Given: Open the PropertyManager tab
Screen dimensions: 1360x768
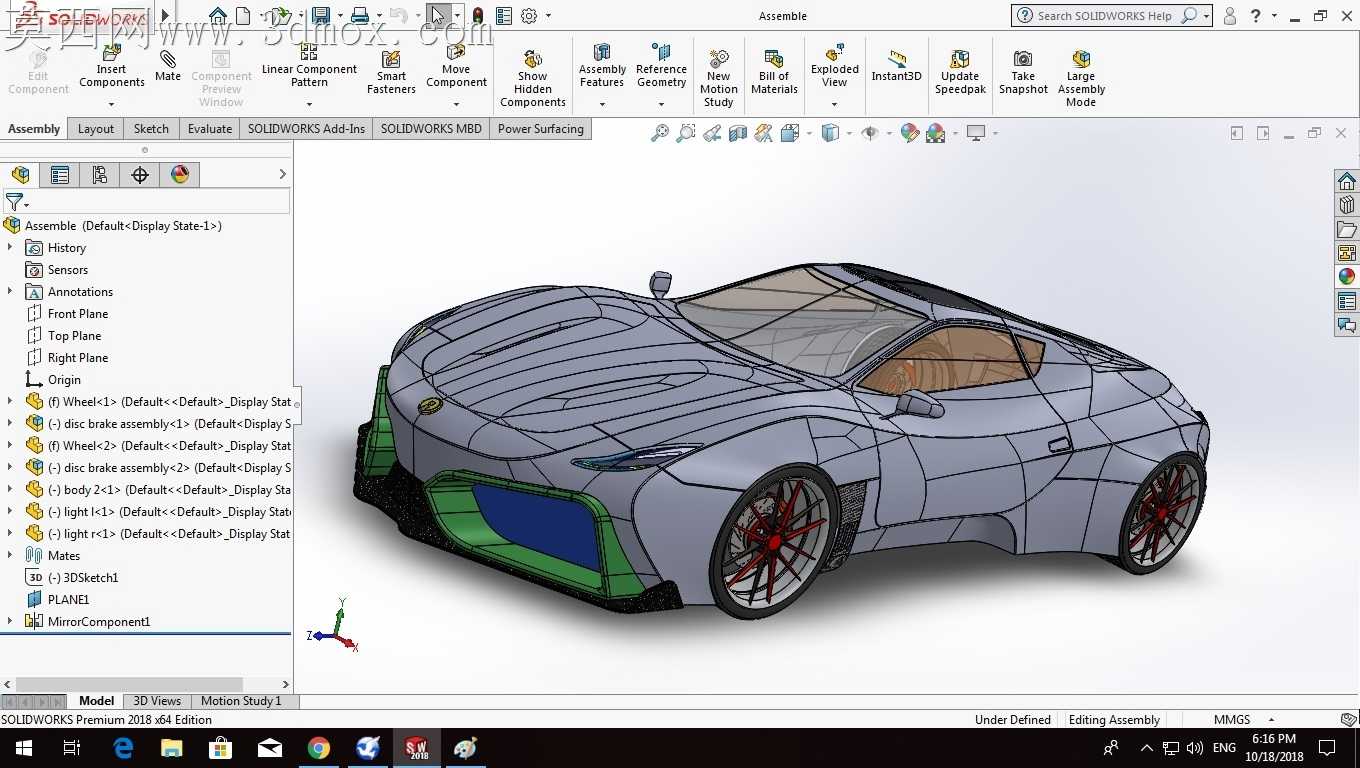Looking at the screenshot, I should tap(60, 175).
